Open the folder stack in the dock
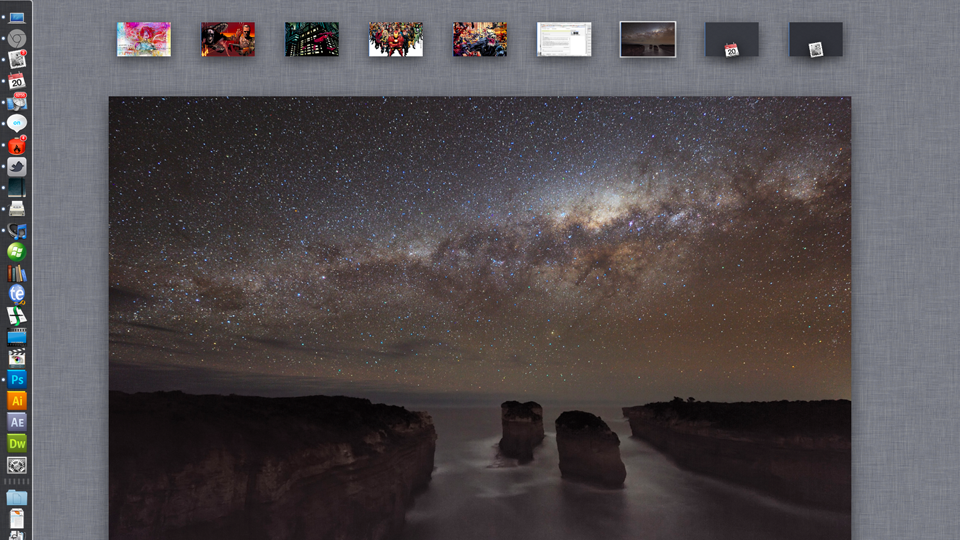The image size is (960, 540). [17, 497]
